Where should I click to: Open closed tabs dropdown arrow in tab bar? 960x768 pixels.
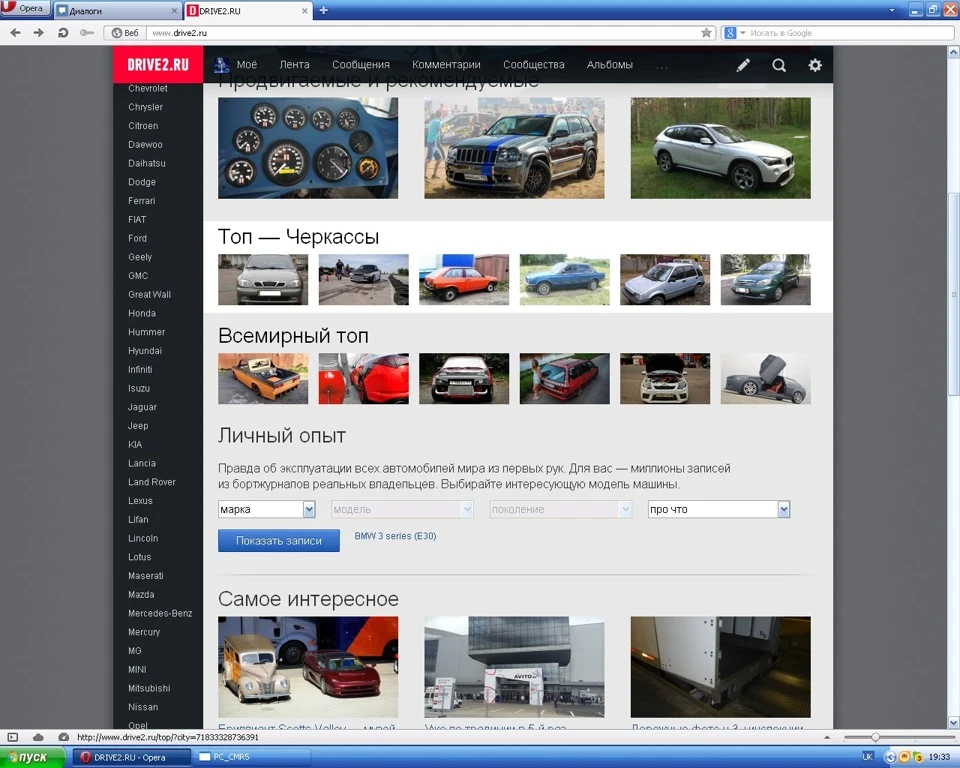click(892, 10)
